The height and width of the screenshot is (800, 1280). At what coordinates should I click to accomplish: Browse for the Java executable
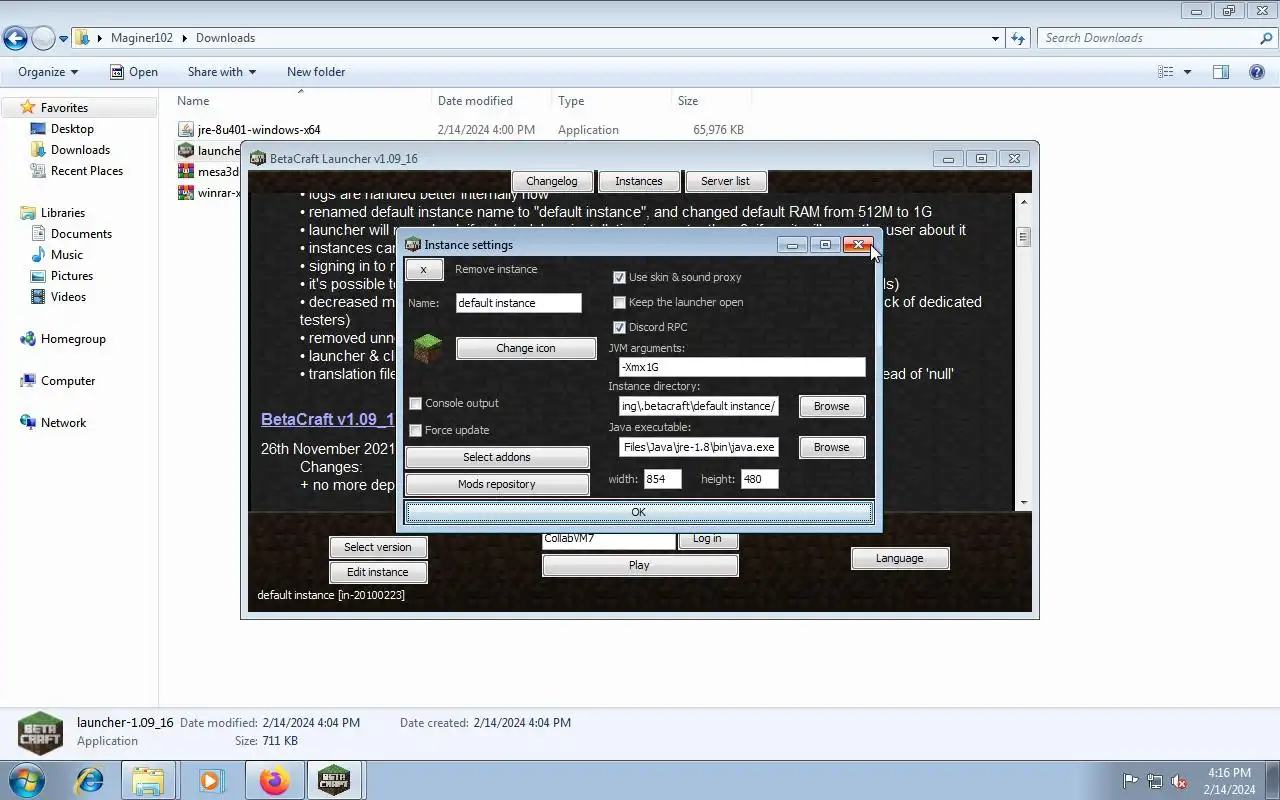pos(831,447)
